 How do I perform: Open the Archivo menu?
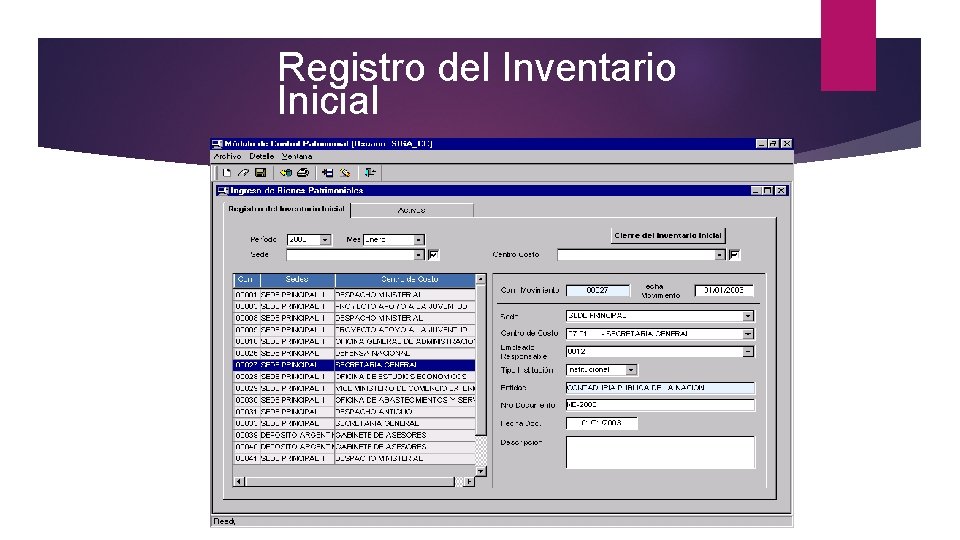click(x=227, y=157)
